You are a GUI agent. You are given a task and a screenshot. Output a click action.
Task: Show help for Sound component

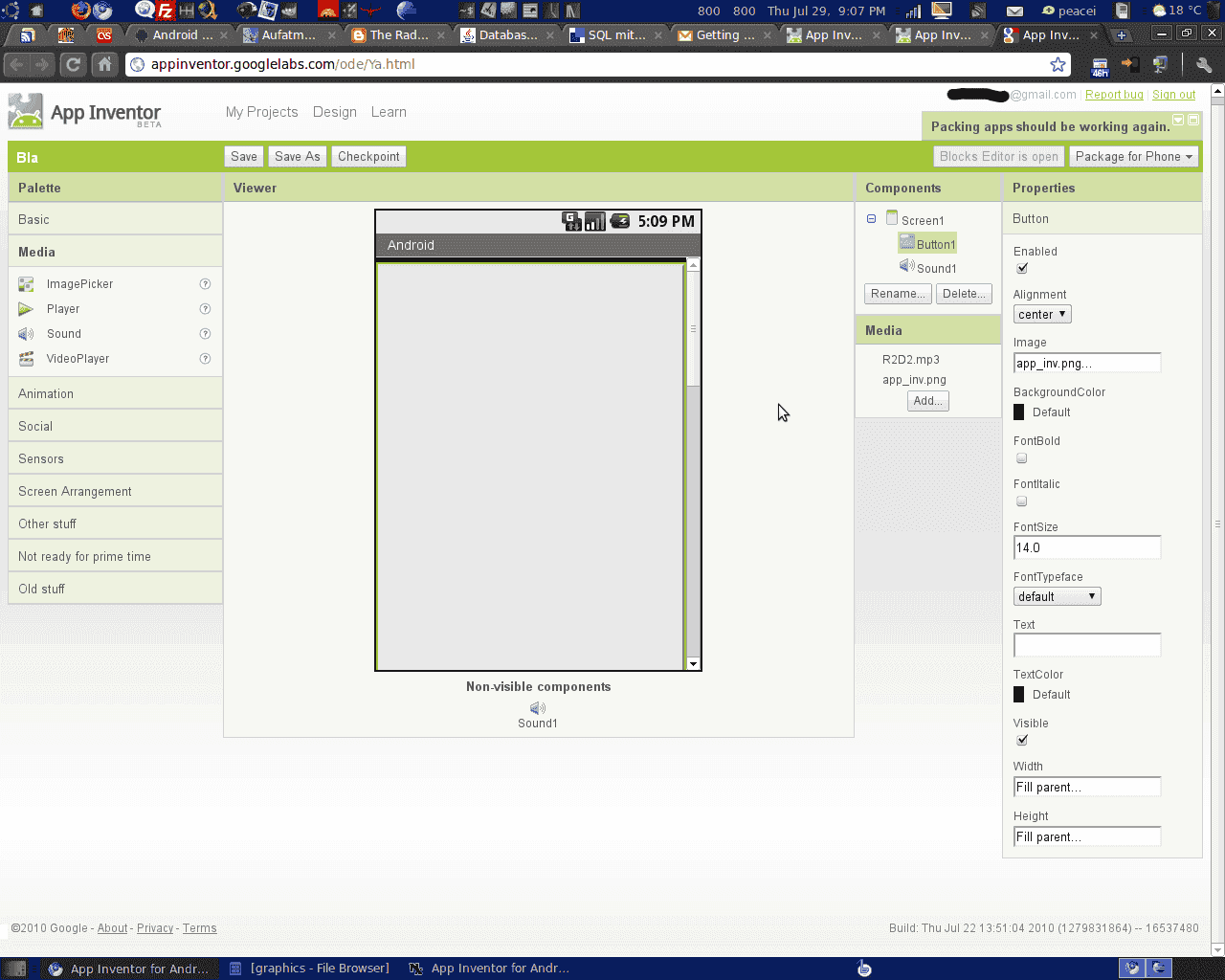click(x=205, y=334)
